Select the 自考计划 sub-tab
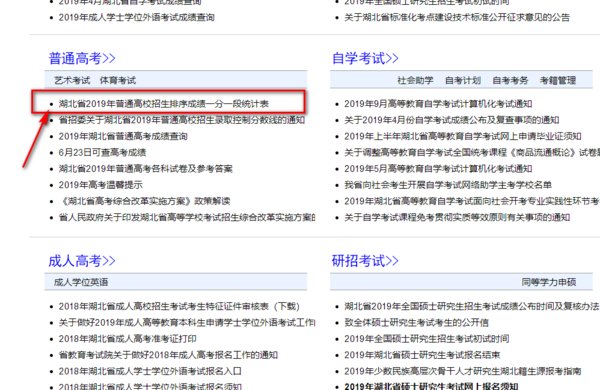600x390 pixels. [x=463, y=80]
